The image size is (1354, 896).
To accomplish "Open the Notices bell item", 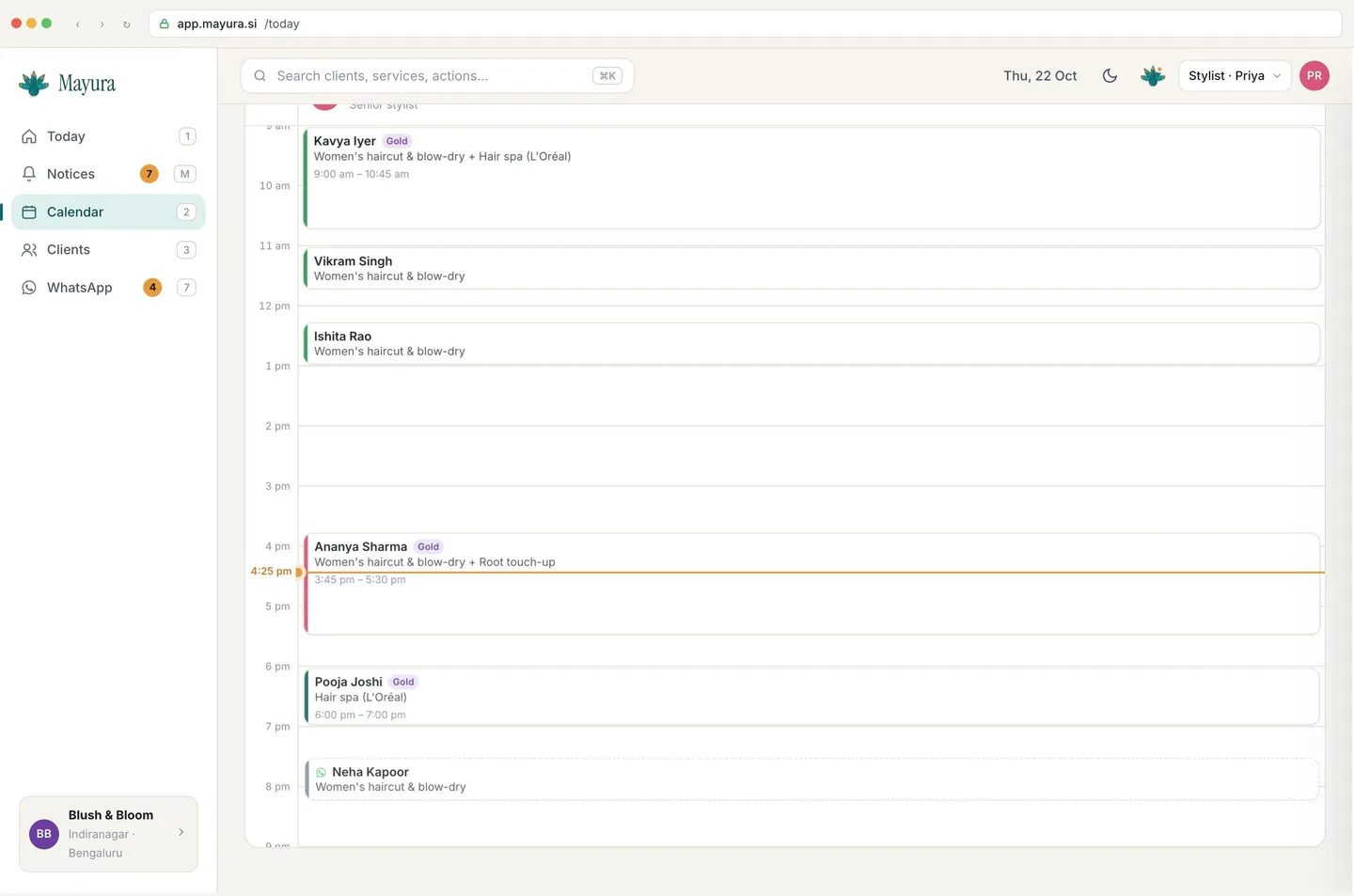I will click(108, 174).
